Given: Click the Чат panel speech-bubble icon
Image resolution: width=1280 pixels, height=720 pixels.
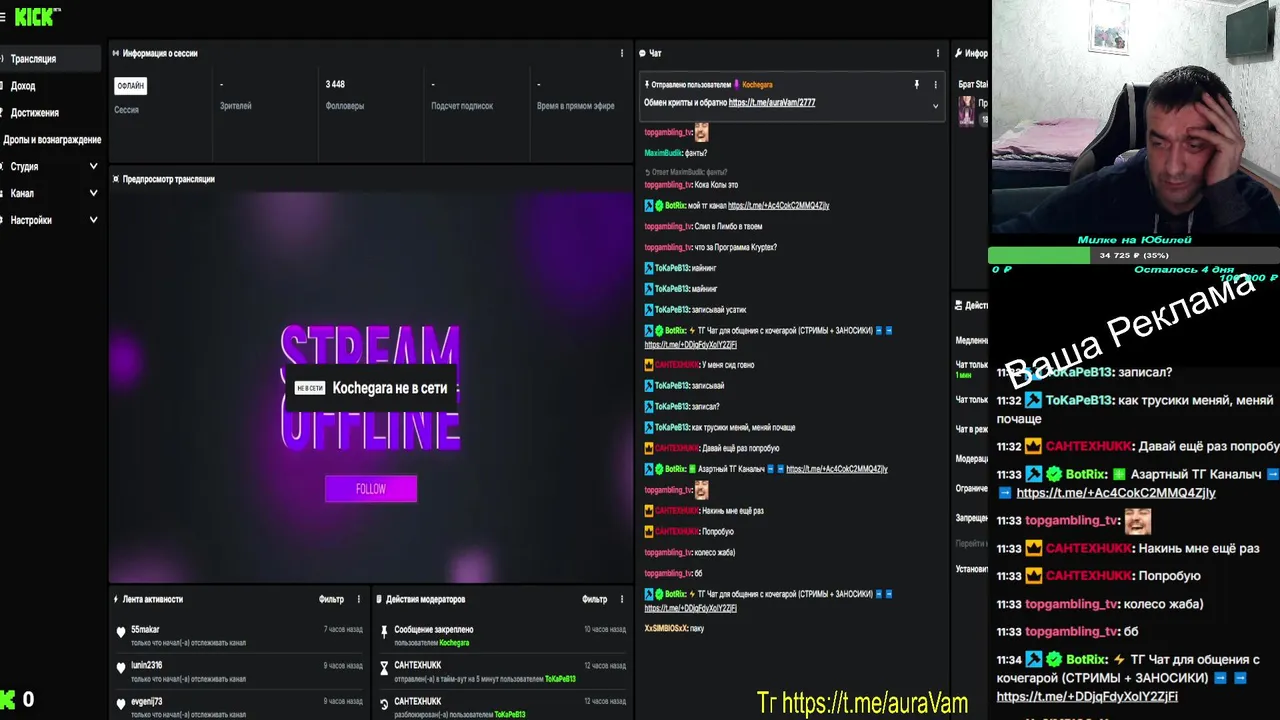Looking at the screenshot, I should [642, 53].
